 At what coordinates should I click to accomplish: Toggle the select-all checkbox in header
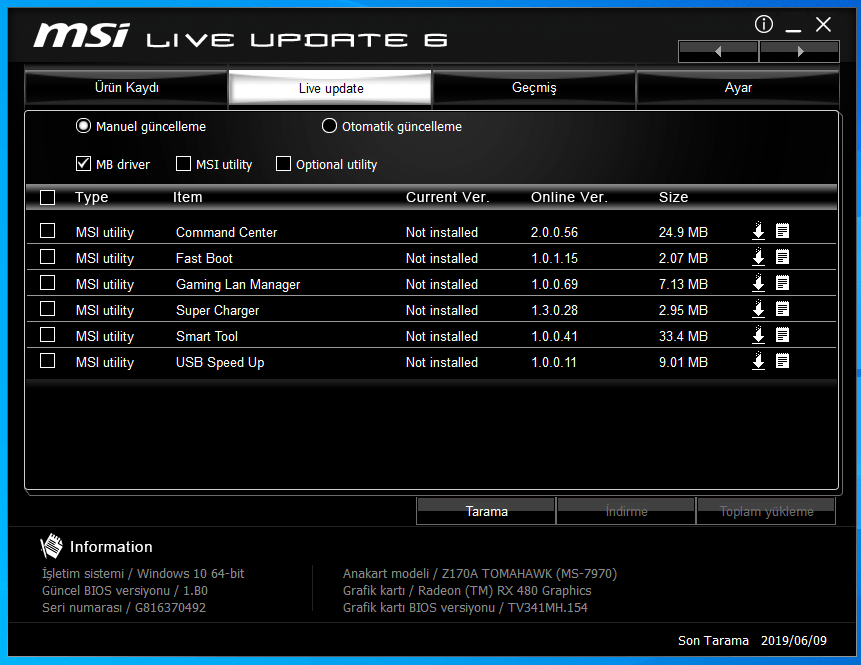(x=48, y=197)
